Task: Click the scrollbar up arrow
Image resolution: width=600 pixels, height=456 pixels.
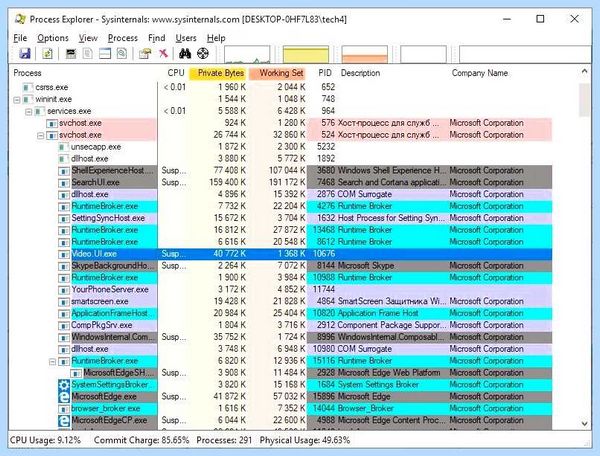Action: [x=584, y=71]
